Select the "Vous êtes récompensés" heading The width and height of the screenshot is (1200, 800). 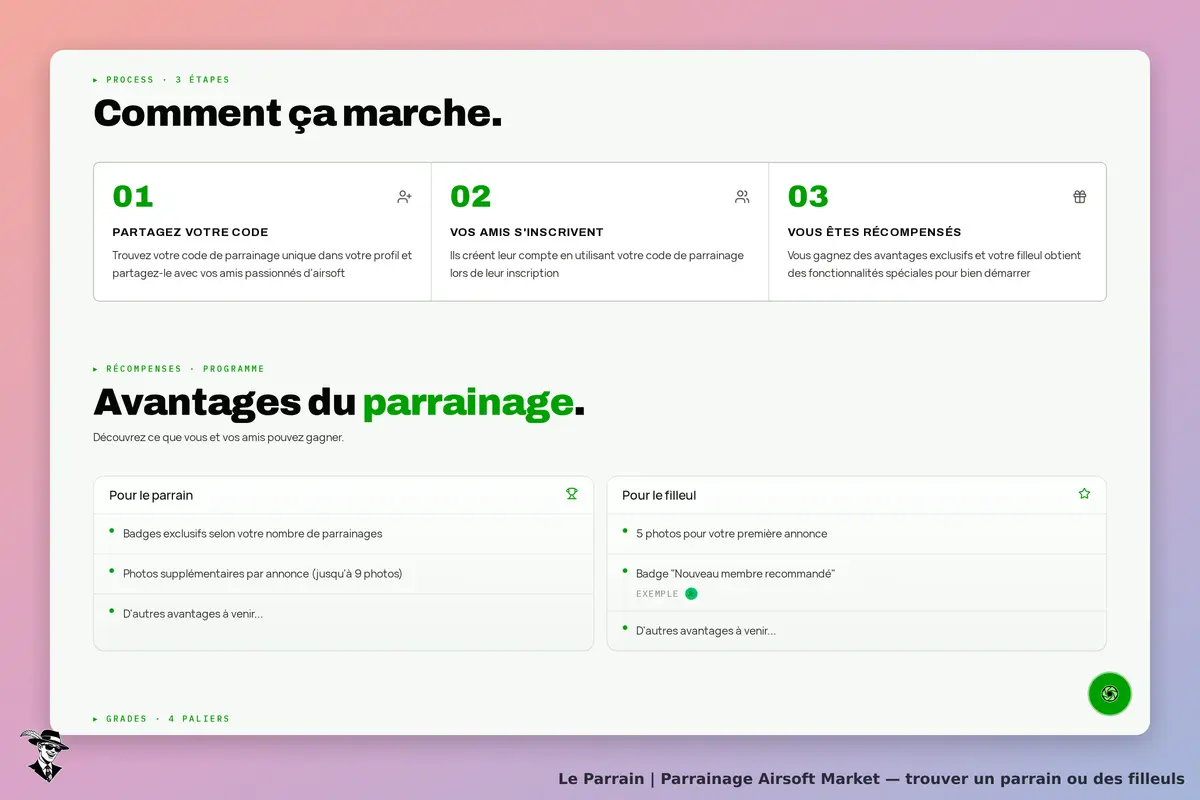874,232
